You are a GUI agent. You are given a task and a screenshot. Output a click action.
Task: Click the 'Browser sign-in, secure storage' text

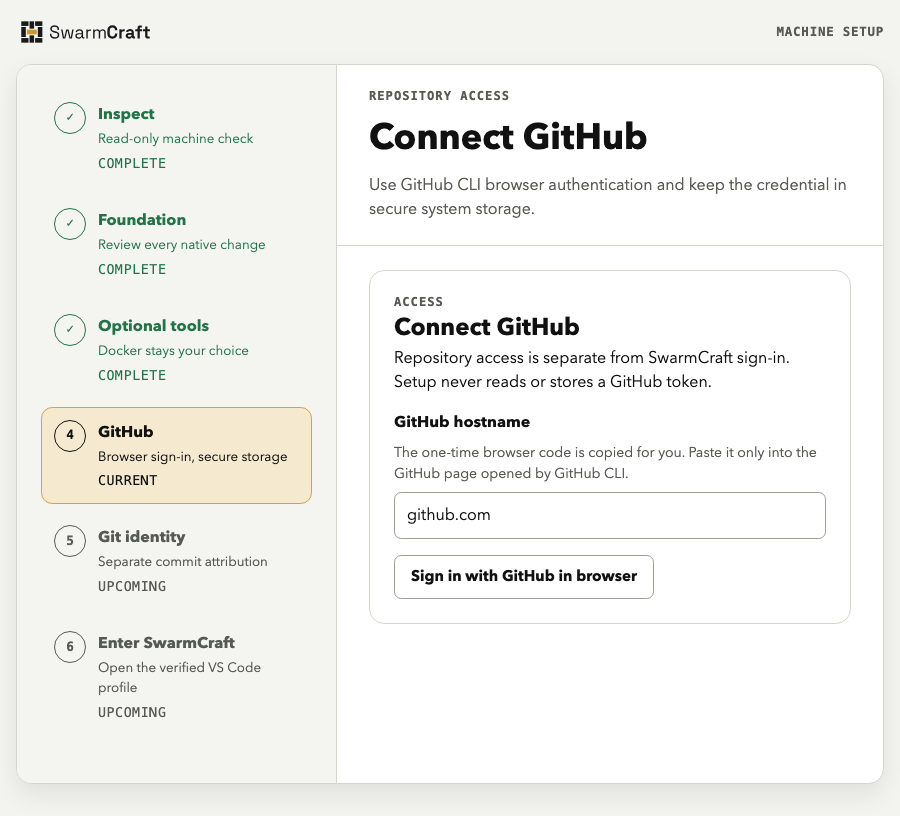(193, 457)
